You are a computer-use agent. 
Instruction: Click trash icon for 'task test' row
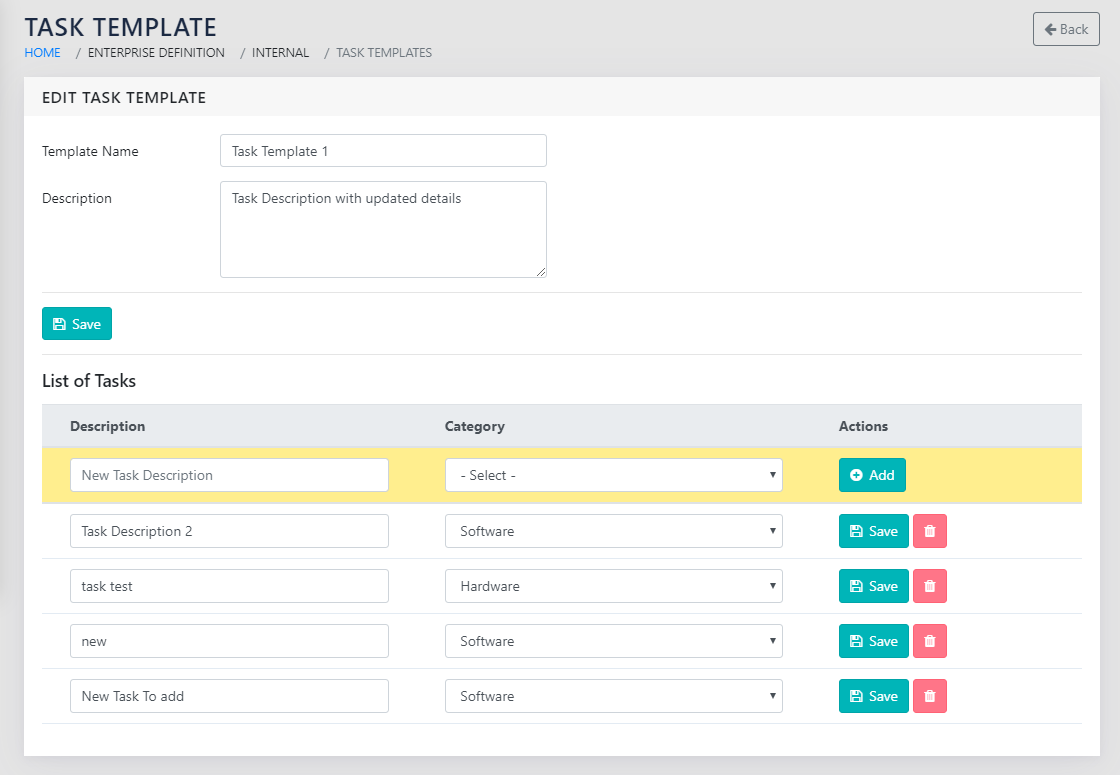pyautogui.click(x=929, y=586)
